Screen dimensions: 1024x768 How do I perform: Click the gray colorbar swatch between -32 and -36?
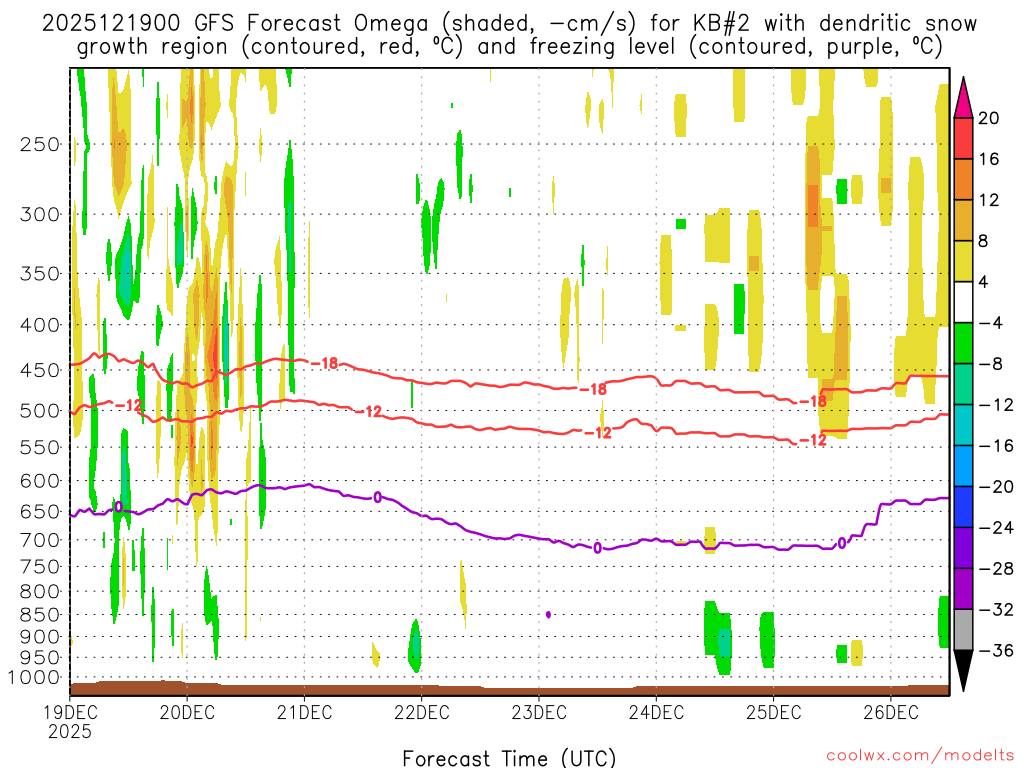coord(963,630)
